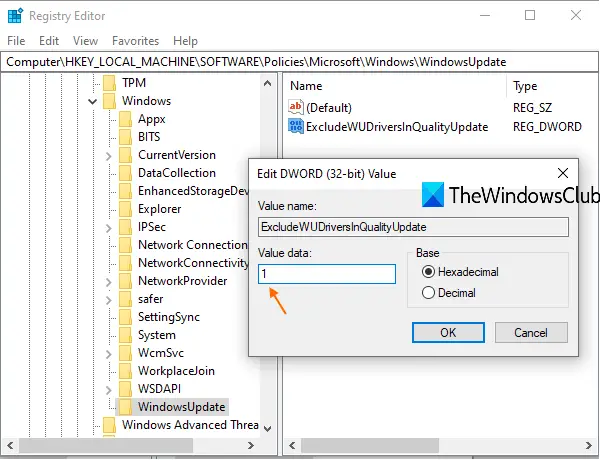Screen dimensions: 600x460
Task: Click the values pane horizontal scrollbar thumb
Action: (370, 445)
